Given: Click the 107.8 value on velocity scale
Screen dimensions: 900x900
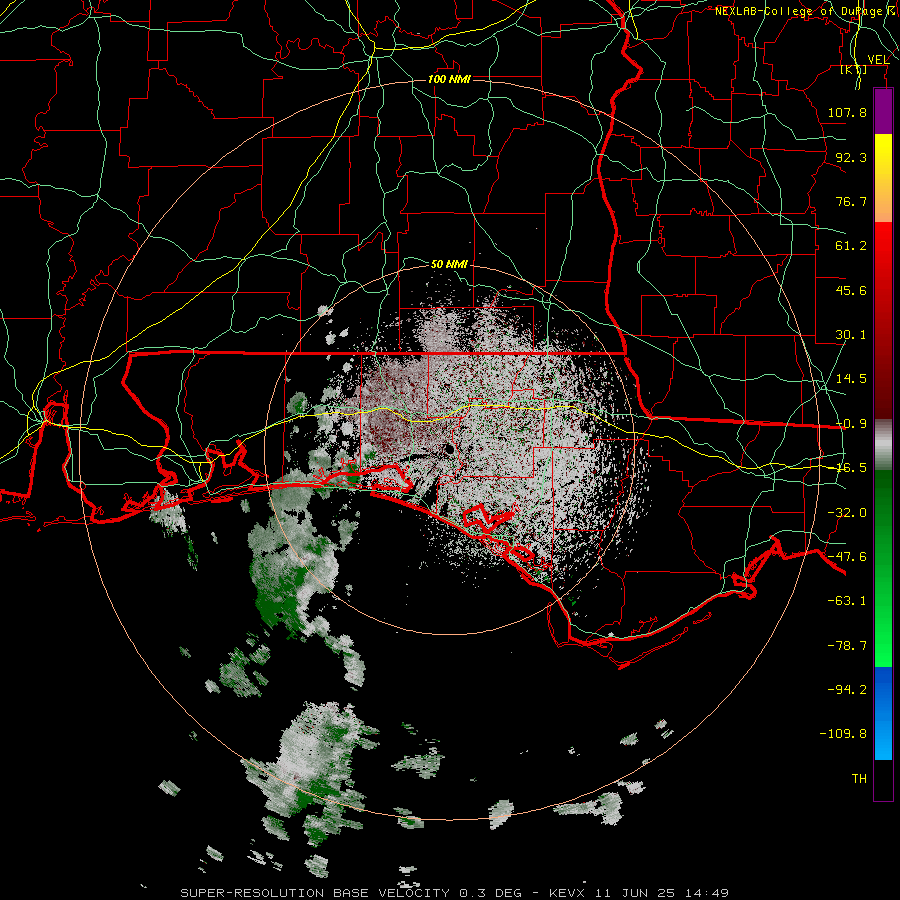Looking at the screenshot, I should [847, 112].
